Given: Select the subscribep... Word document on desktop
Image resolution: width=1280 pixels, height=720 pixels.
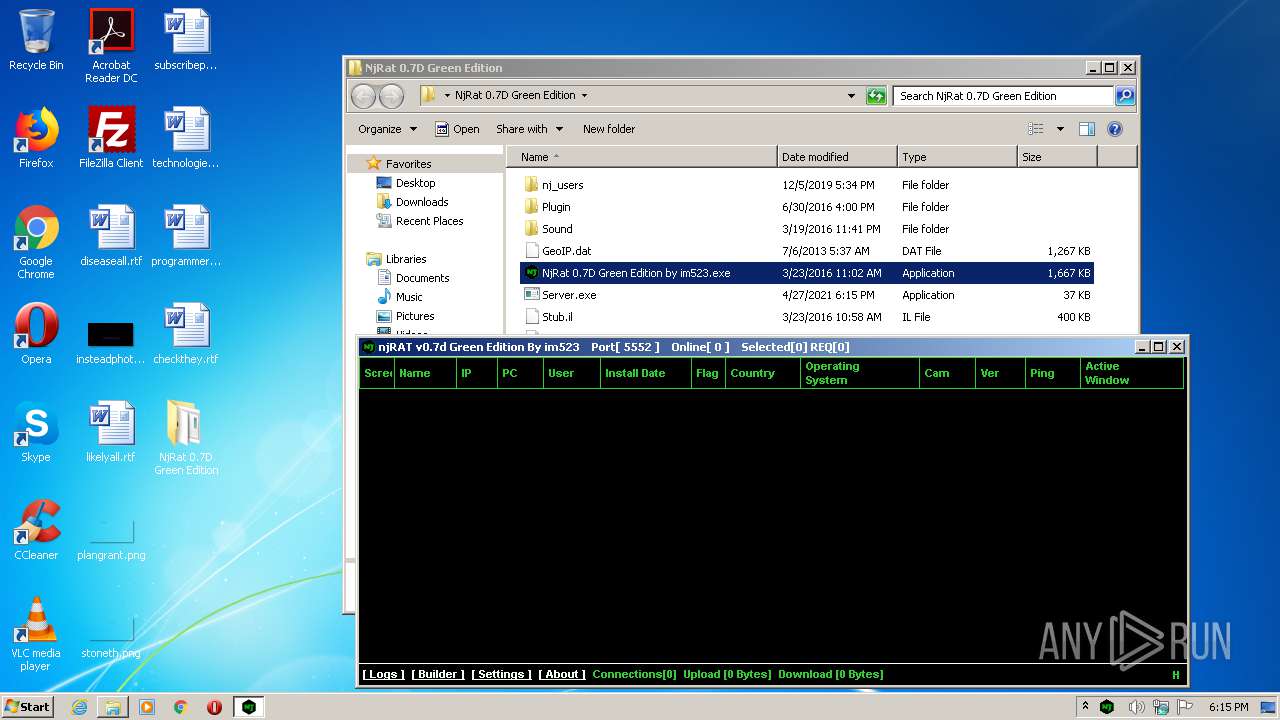Looking at the screenshot, I should pos(186,40).
